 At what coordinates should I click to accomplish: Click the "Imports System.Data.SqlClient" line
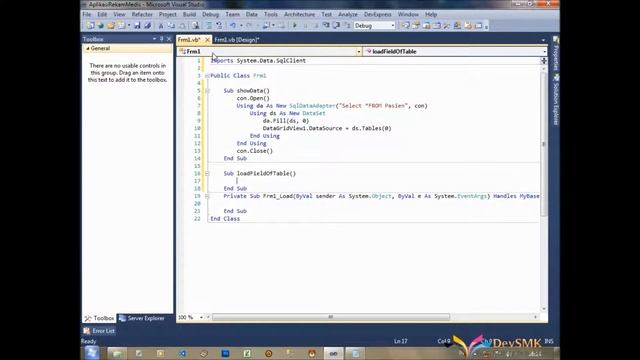(258, 61)
